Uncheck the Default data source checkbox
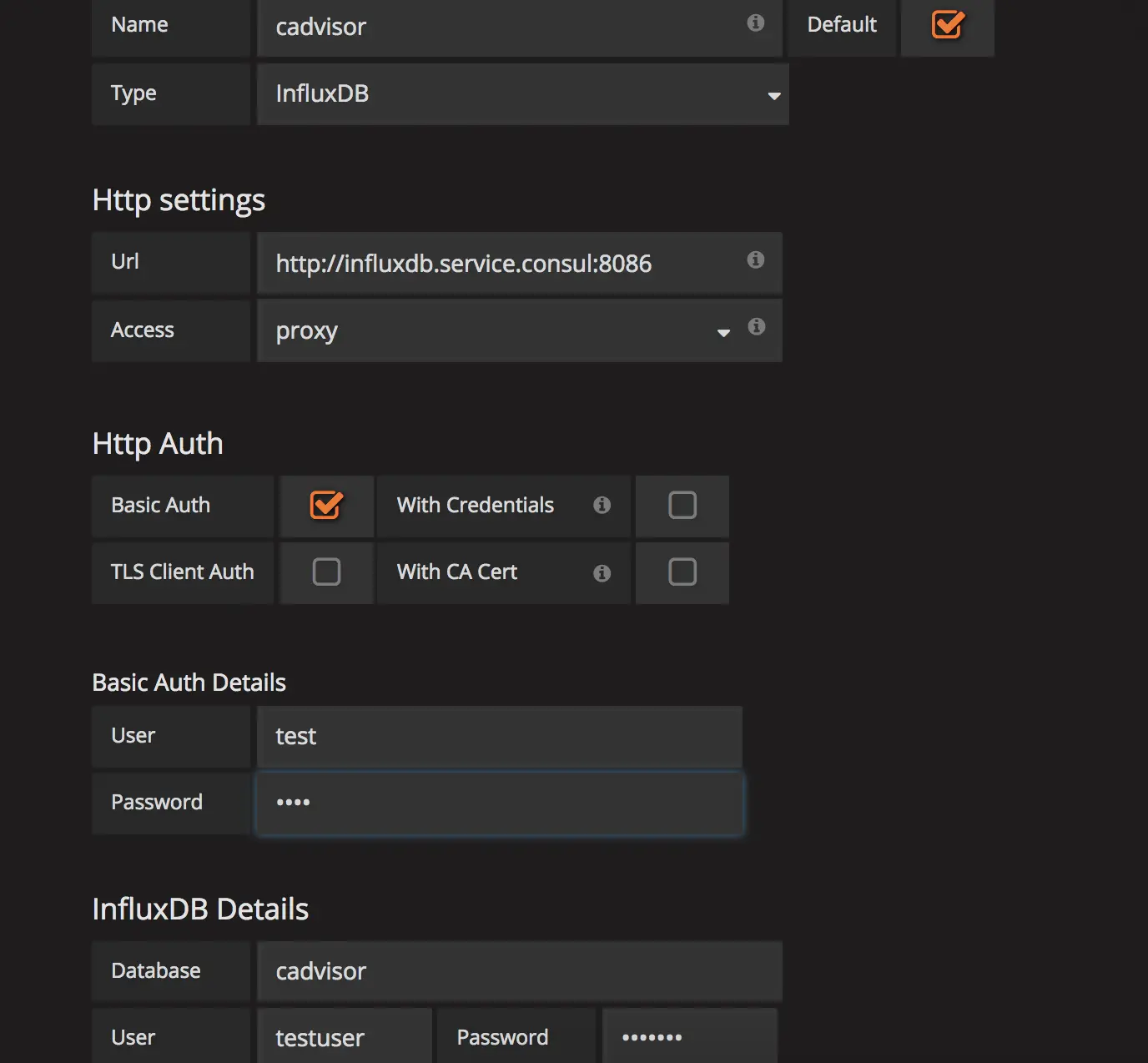The image size is (1148, 1063). (948, 25)
